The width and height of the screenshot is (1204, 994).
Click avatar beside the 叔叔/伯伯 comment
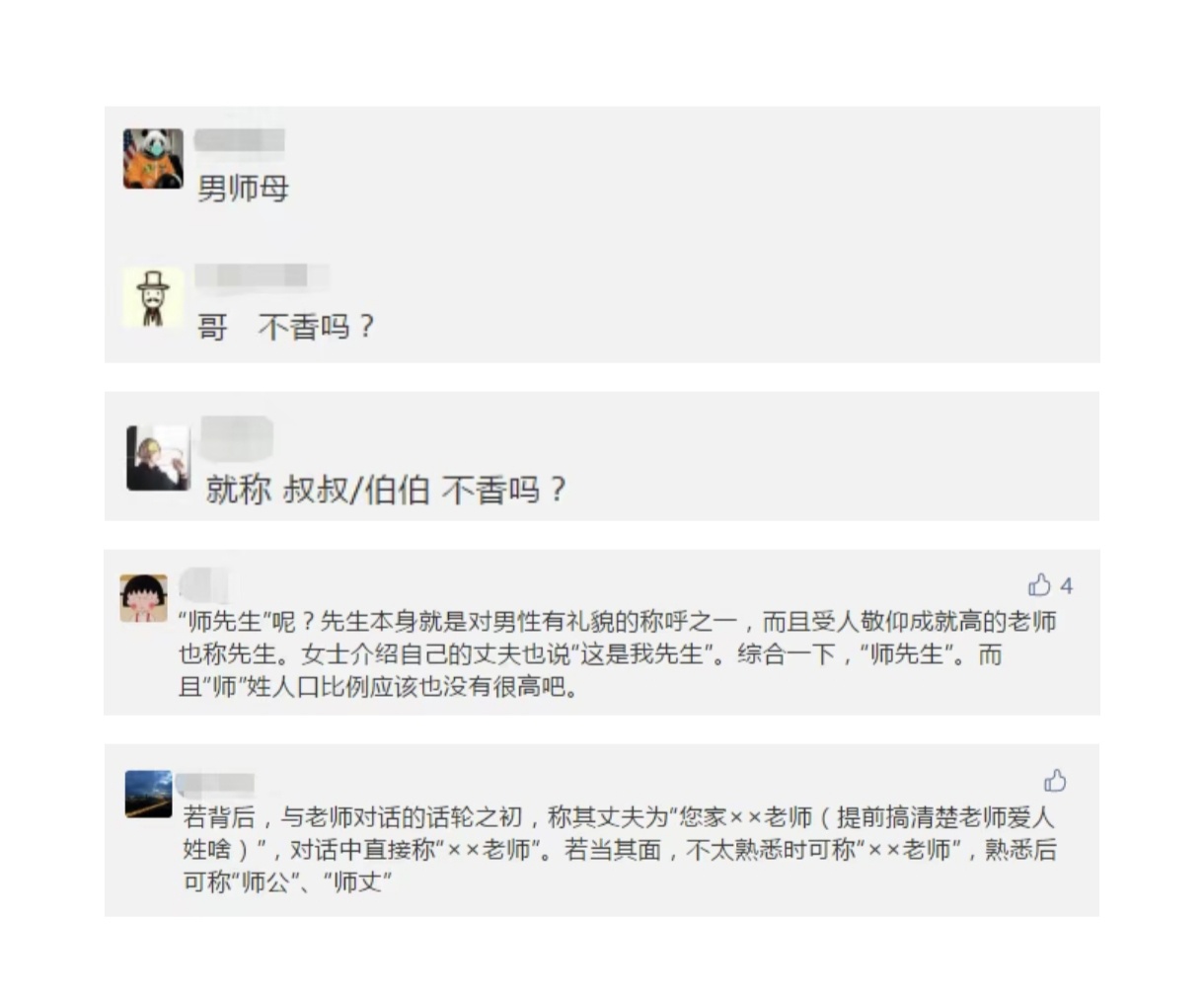click(x=158, y=458)
